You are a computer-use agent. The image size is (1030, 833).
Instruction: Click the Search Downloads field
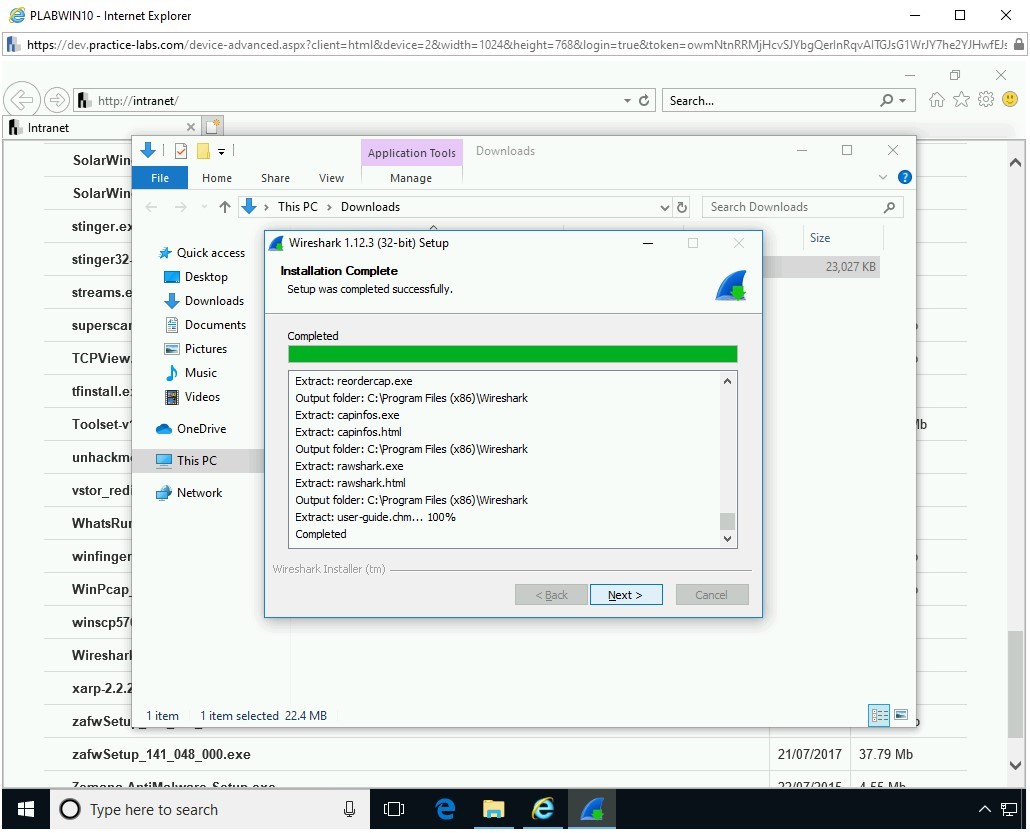click(x=792, y=207)
